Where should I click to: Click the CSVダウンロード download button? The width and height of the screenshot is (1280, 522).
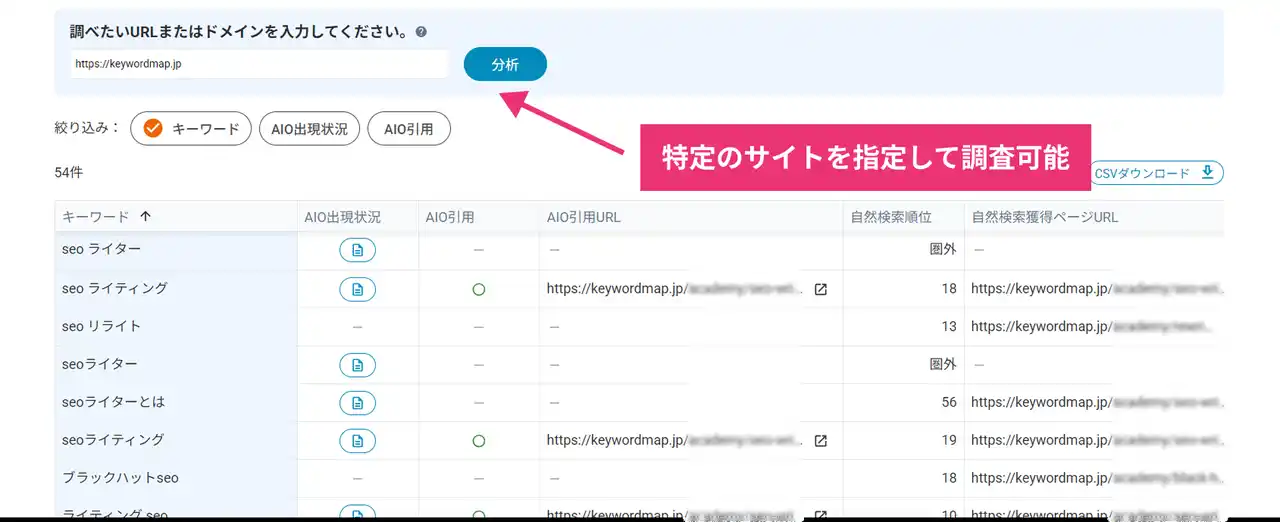[1156, 173]
